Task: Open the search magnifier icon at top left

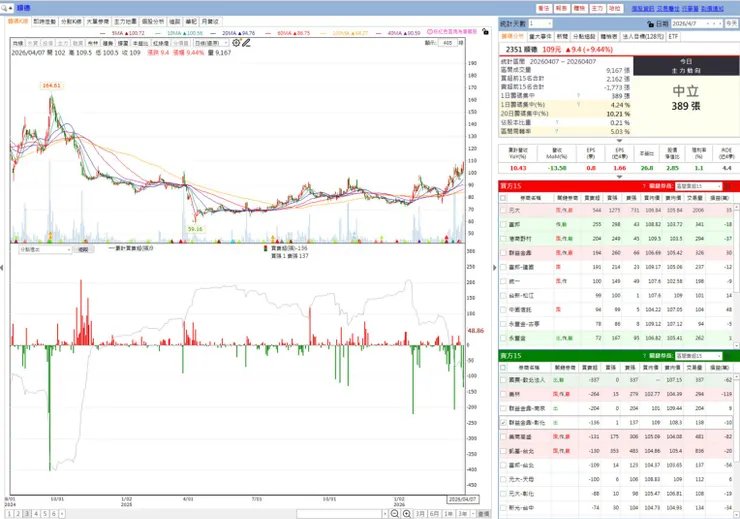Action: pyautogui.click(x=4, y=8)
